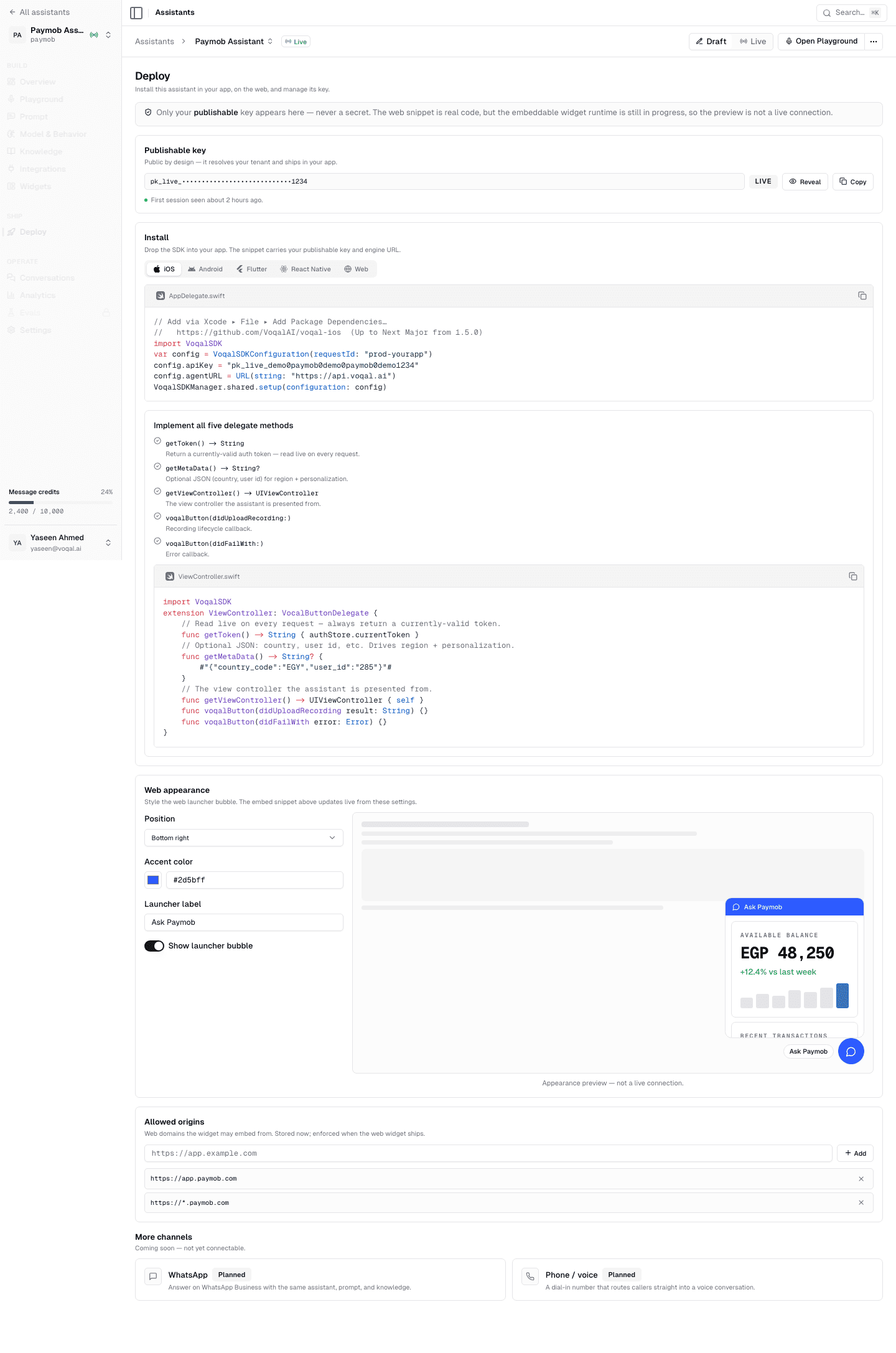896x1353 pixels.
Task: Switch to Live mode in header
Action: coord(753,42)
